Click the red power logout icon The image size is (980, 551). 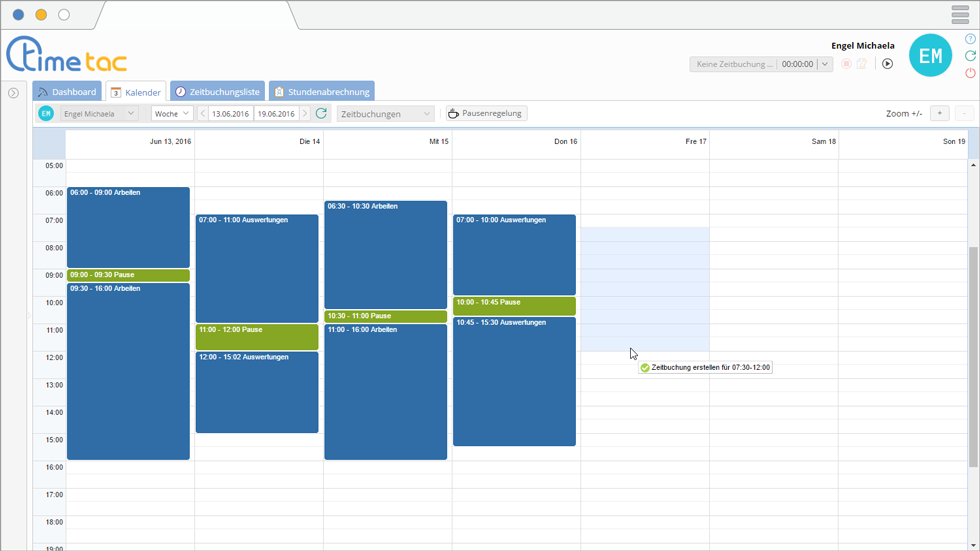(970, 73)
